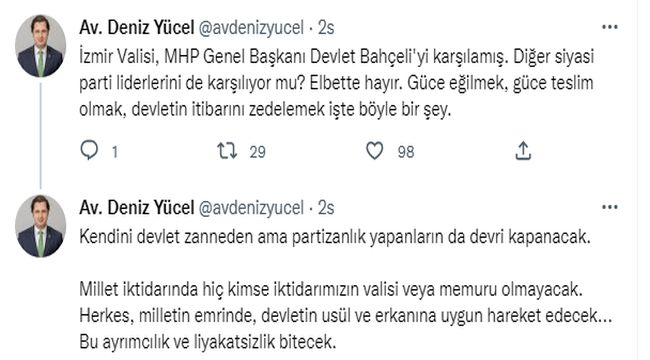Viewport: 650px width, 360px height.
Task: Like the first tweet with heart icon
Action: (x=375, y=151)
